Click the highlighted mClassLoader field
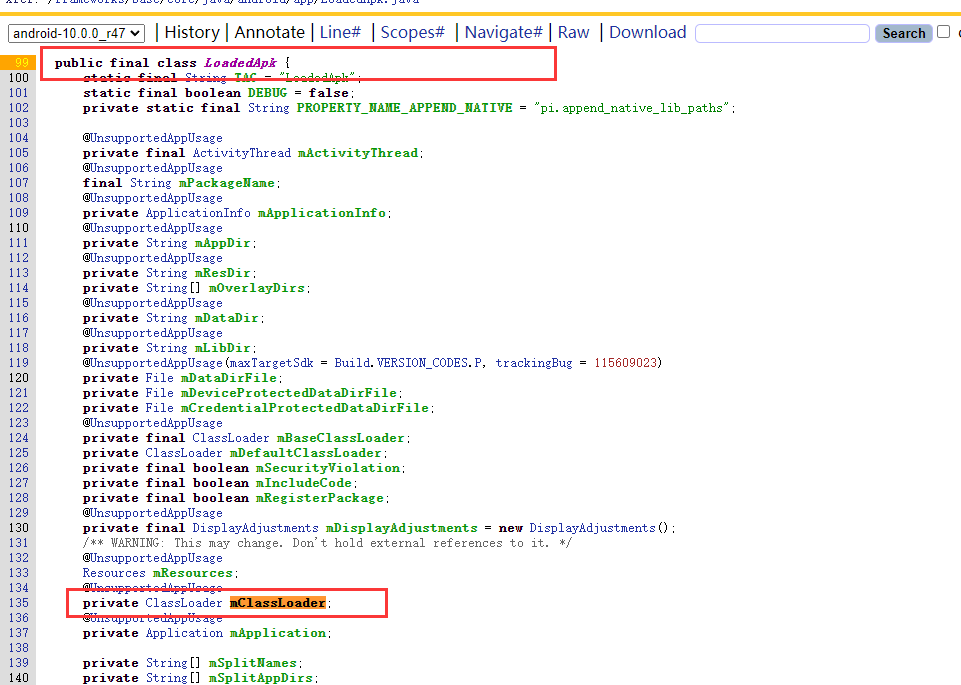961x685 pixels. pos(278,603)
